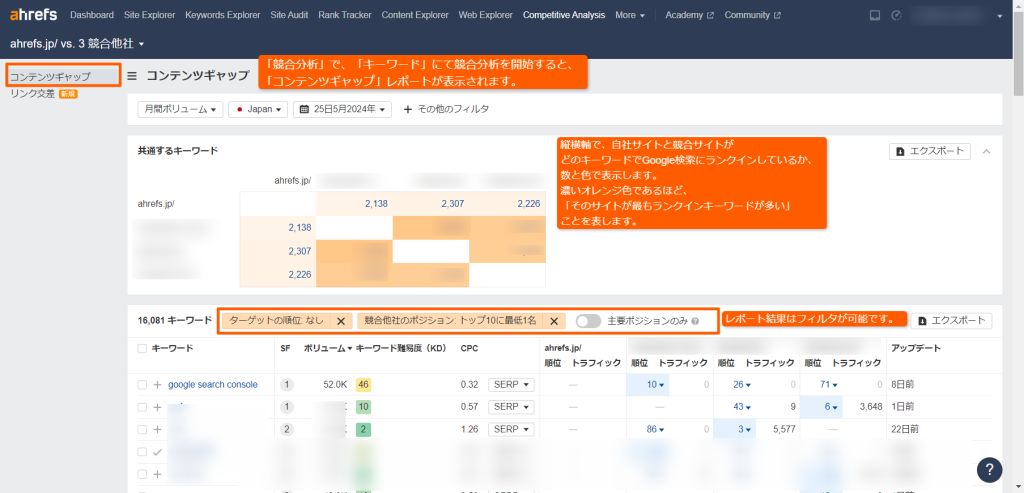Click external link icon next to Academy
Screen dimensions: 1024x493
click(x=710, y=15)
